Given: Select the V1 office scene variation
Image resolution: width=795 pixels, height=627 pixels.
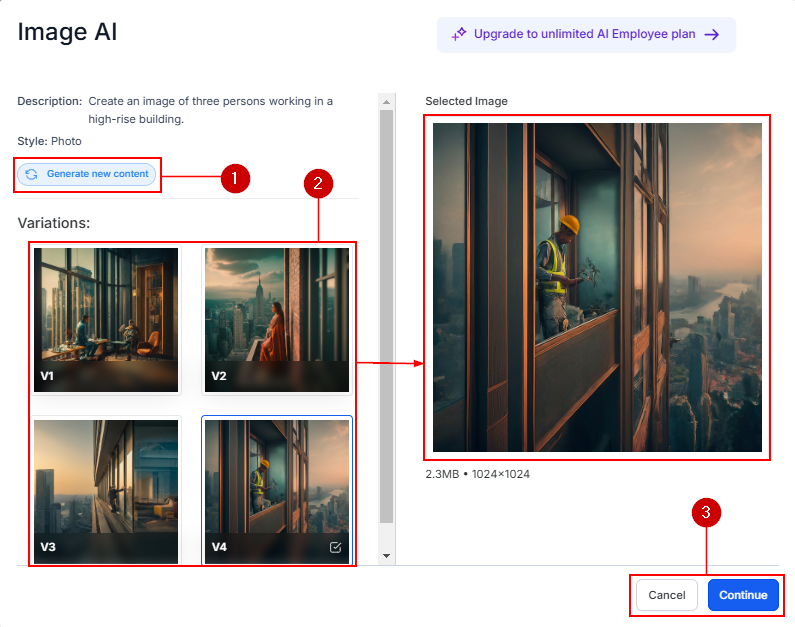Looking at the screenshot, I should [x=106, y=319].
